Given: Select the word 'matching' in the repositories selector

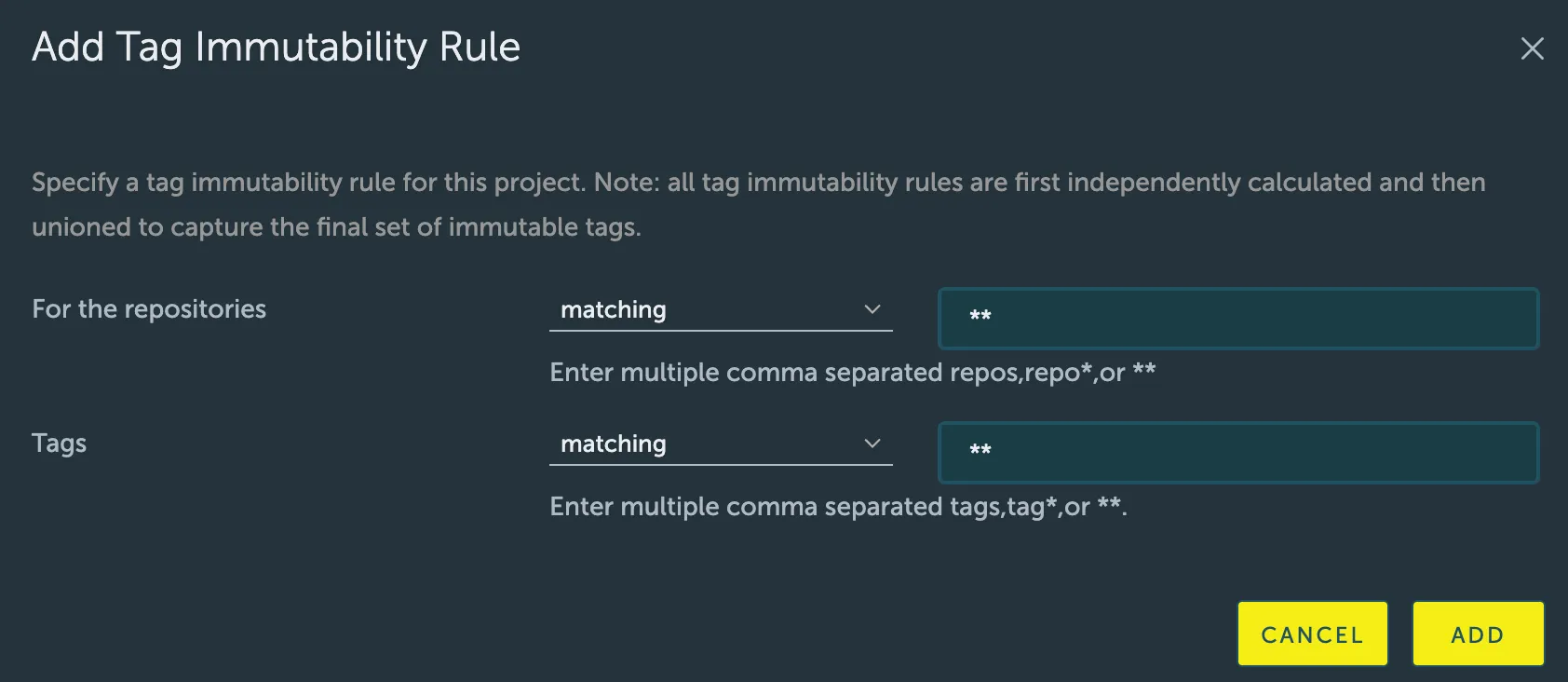Looking at the screenshot, I should coord(614,310).
